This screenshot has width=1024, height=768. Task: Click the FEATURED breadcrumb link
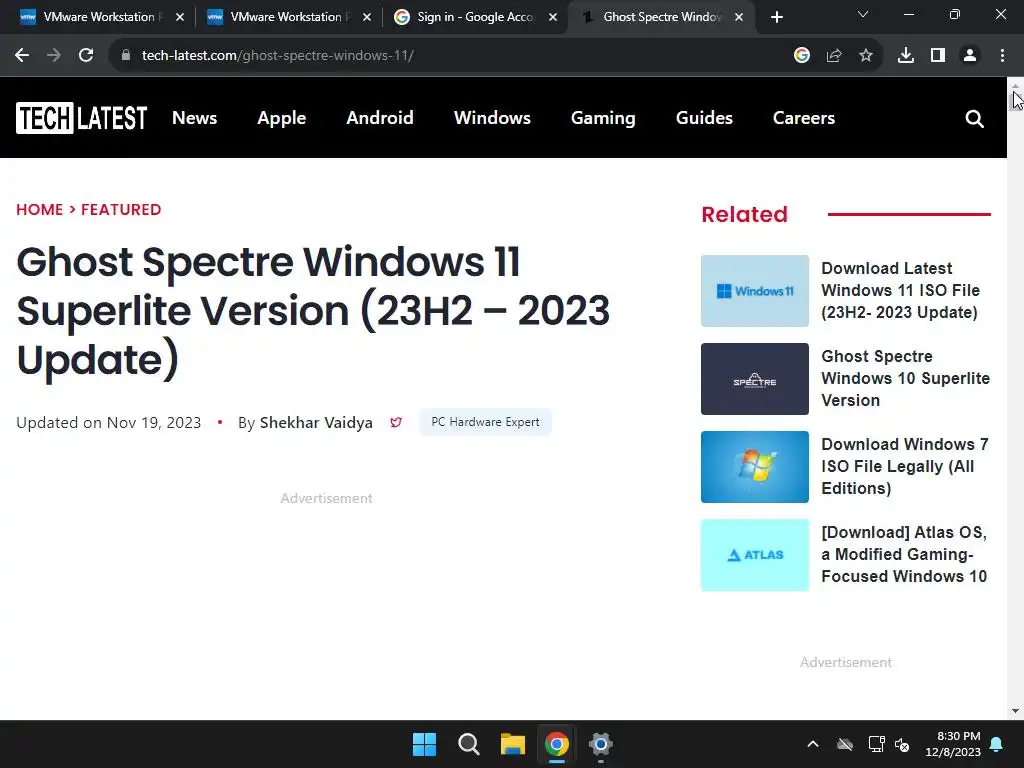(121, 210)
